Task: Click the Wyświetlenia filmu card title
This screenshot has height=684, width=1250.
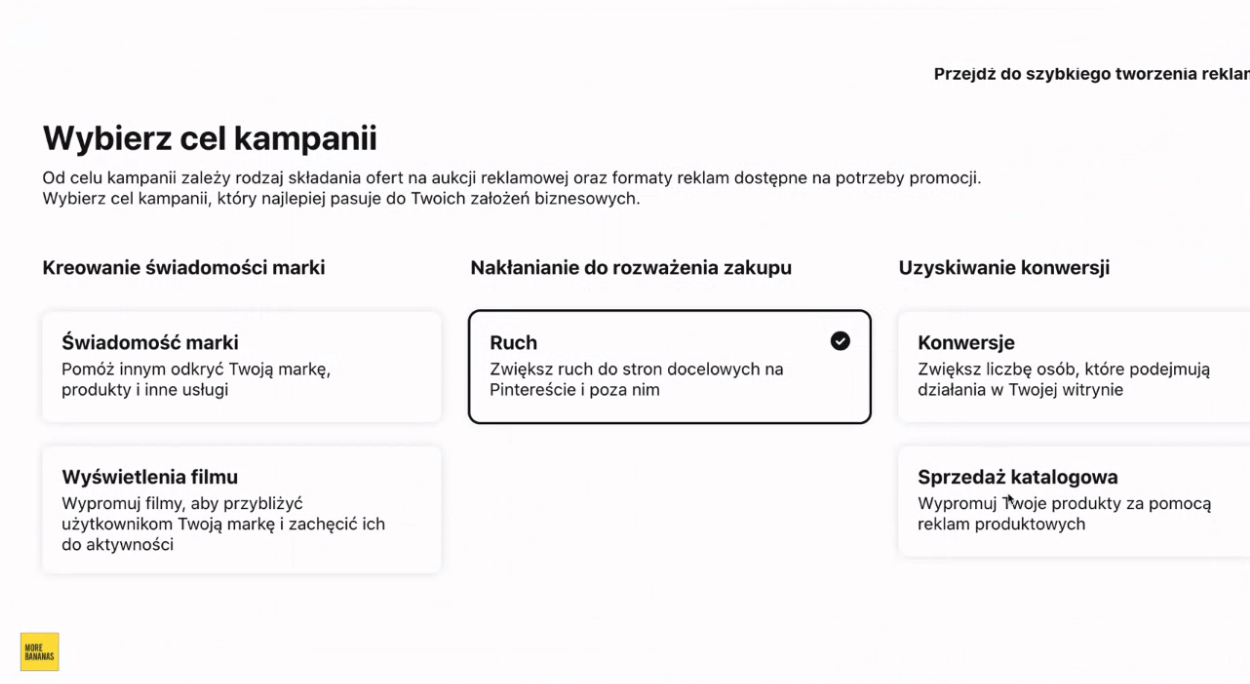Action: 150,477
